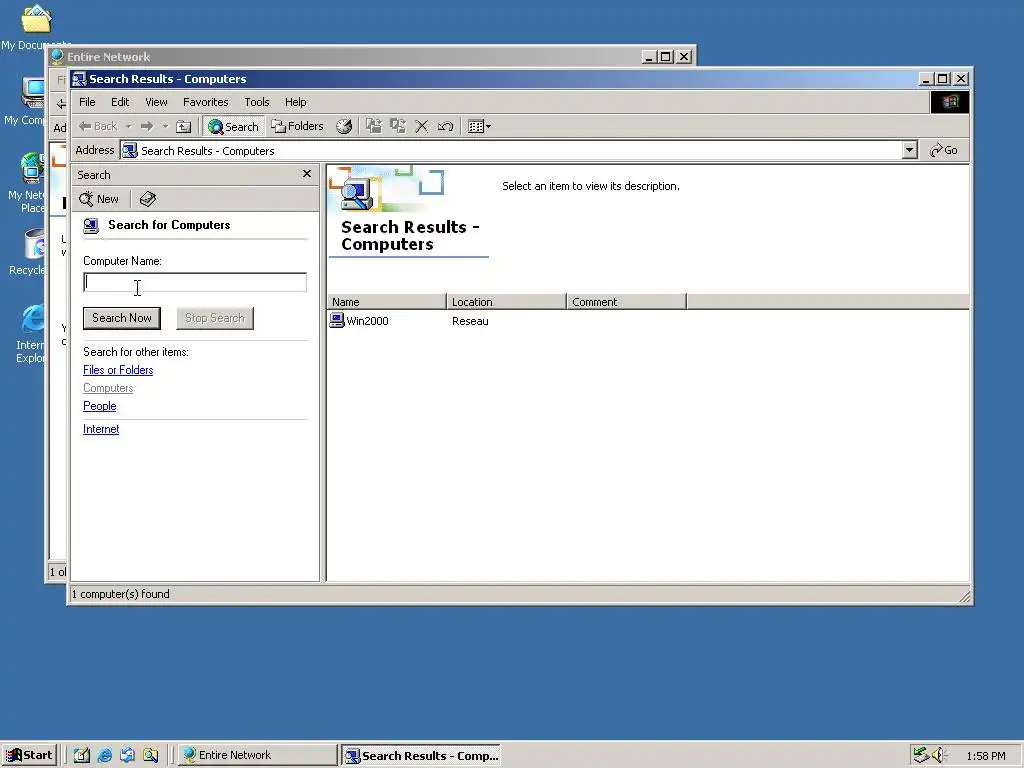Open the History toolbar icon

point(344,127)
